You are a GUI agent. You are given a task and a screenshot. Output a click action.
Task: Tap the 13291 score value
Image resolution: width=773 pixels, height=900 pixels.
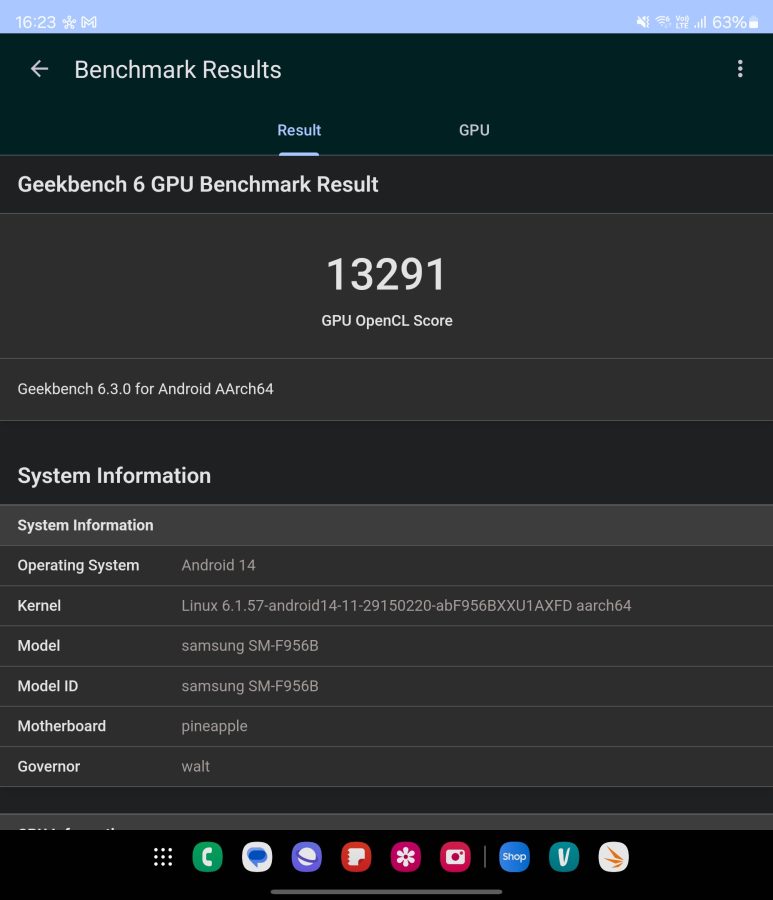[386, 274]
